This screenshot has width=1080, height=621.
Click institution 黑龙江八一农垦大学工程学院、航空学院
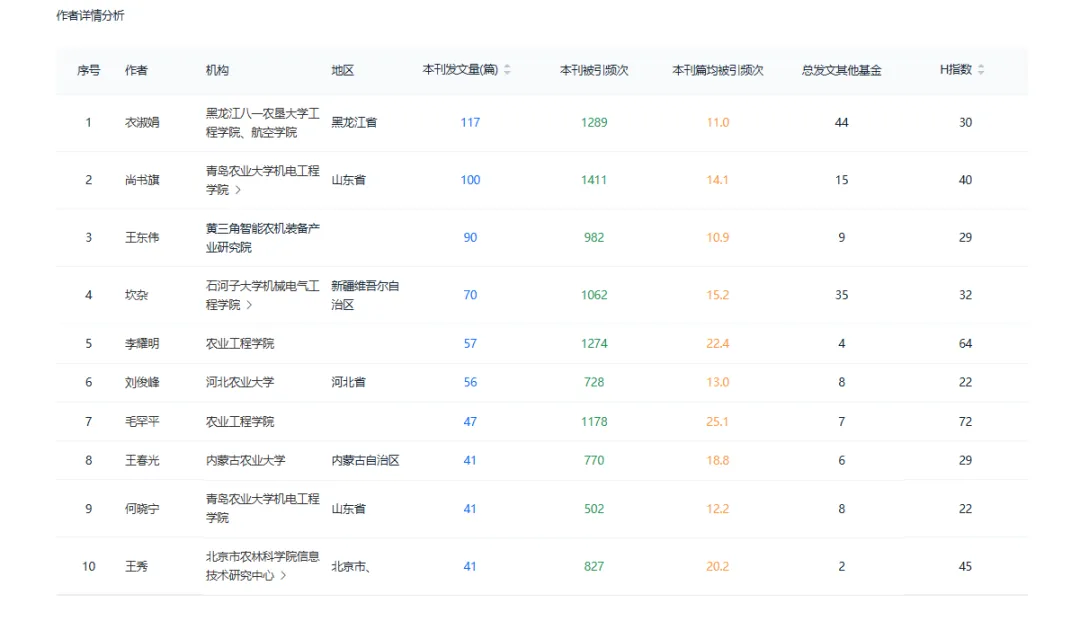(x=262, y=123)
